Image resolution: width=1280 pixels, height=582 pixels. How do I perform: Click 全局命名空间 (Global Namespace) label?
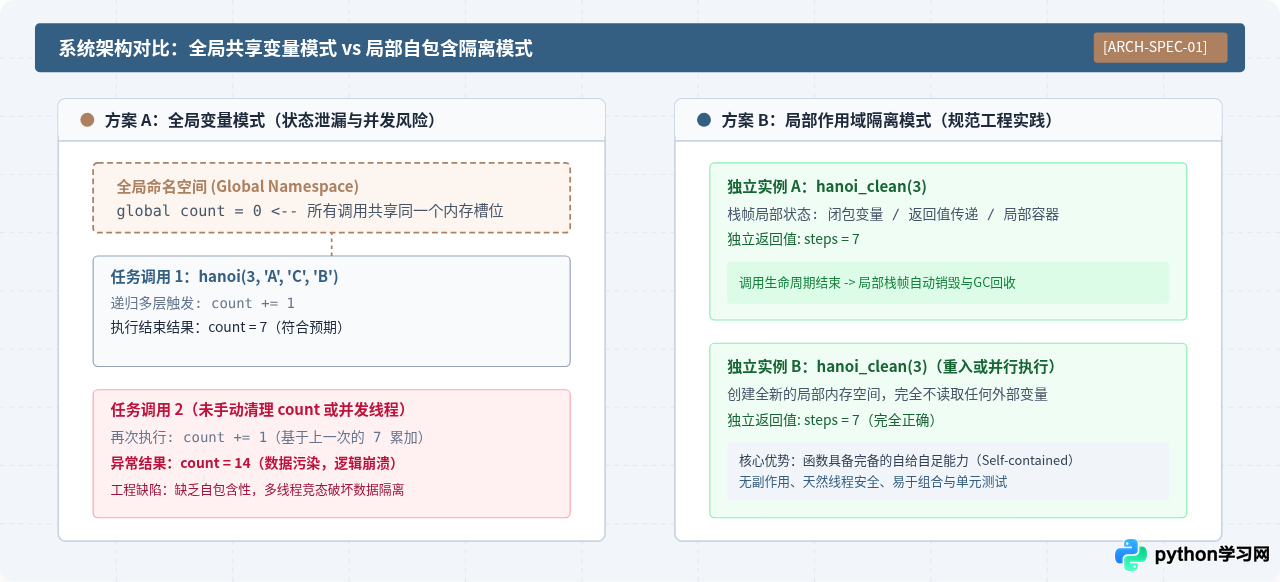238,186
